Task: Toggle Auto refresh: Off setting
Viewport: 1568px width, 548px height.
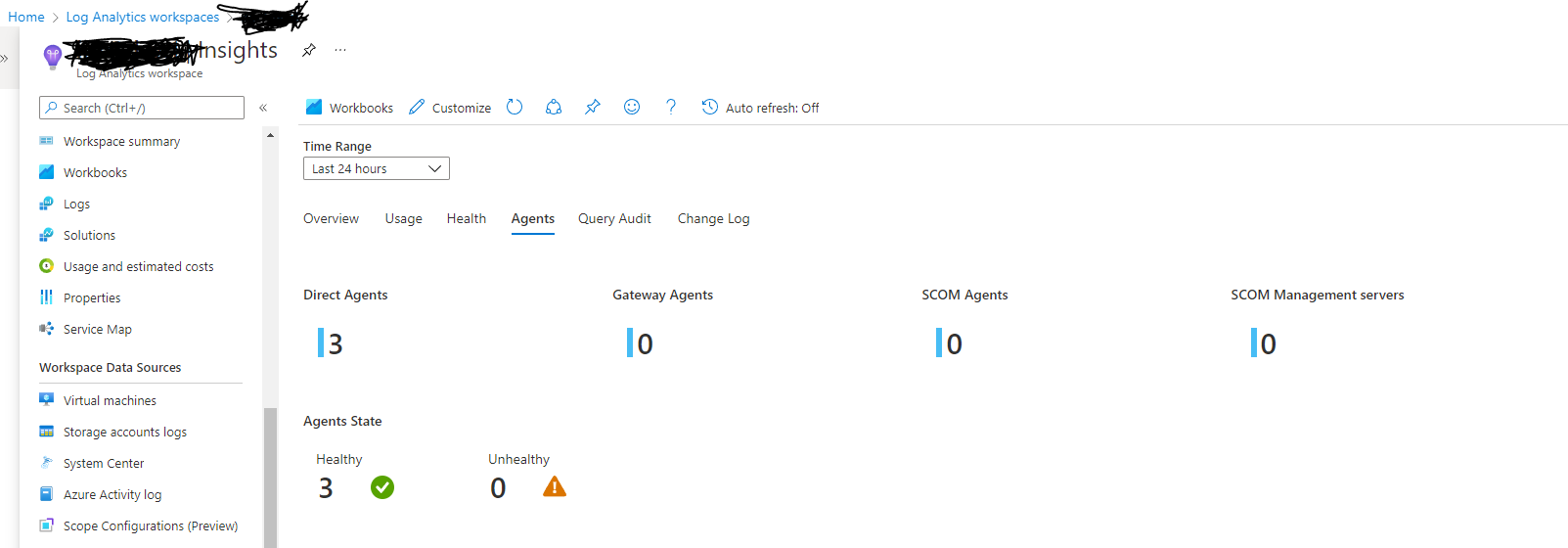Action: [x=761, y=108]
